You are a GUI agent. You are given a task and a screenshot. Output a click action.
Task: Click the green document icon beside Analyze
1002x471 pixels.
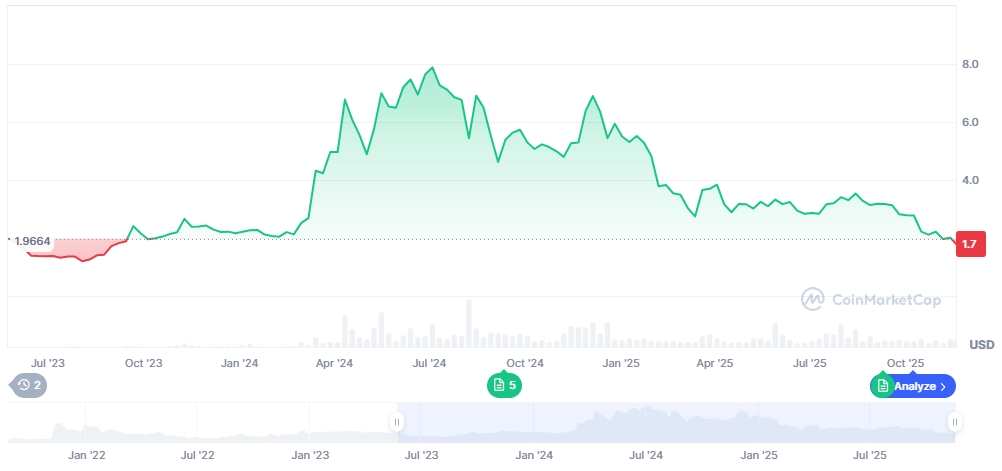point(883,385)
